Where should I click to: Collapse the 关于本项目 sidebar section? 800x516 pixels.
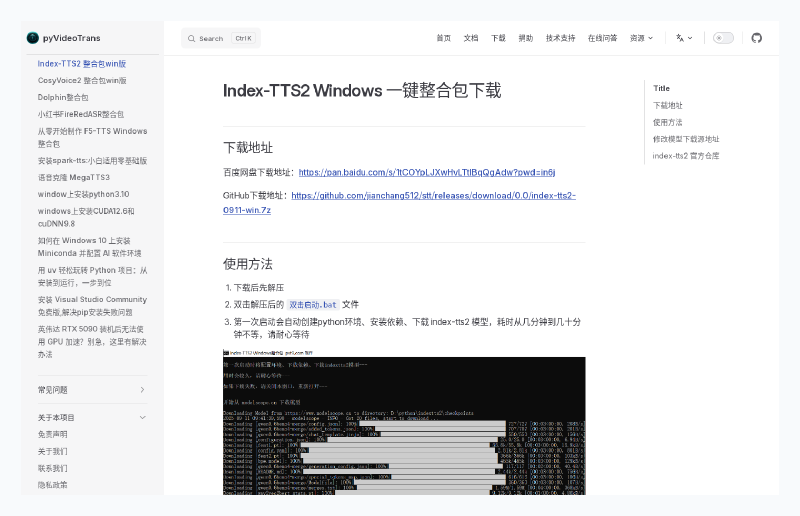[142, 417]
